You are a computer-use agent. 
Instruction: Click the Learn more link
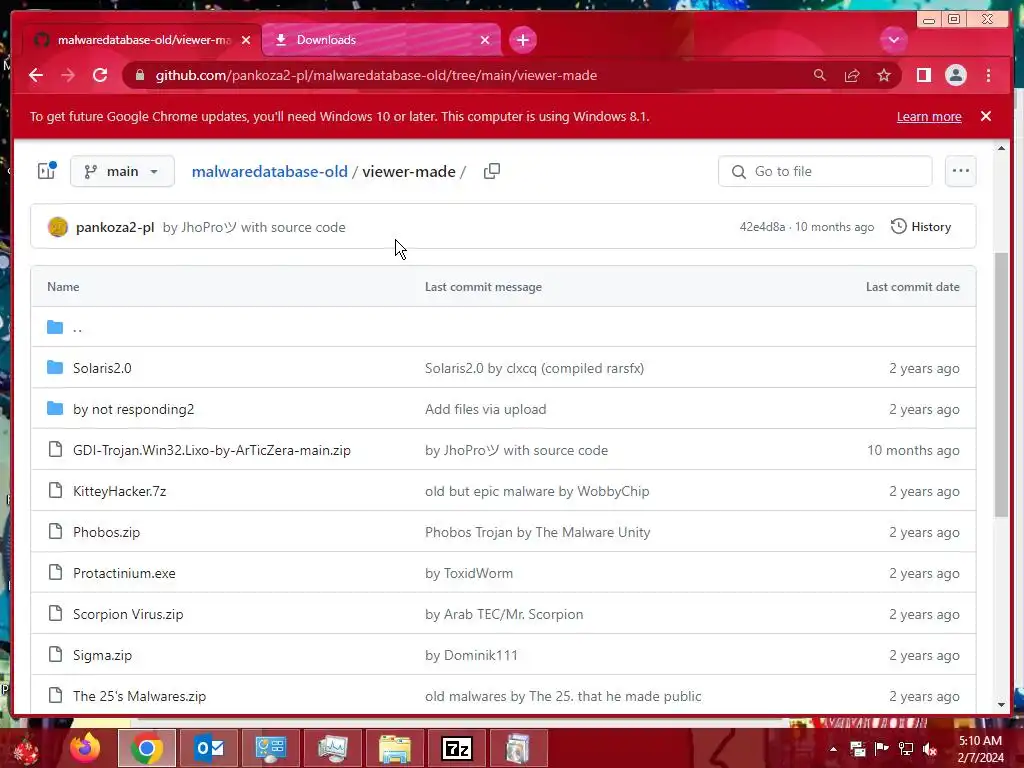coord(929,116)
